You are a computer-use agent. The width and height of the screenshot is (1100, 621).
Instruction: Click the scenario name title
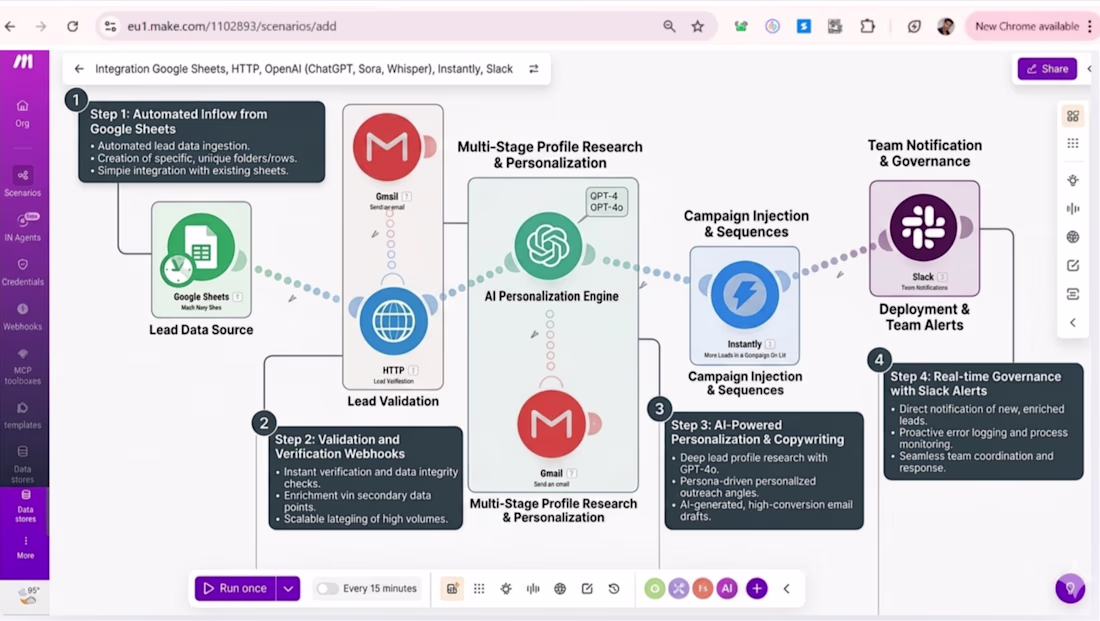[304, 69]
